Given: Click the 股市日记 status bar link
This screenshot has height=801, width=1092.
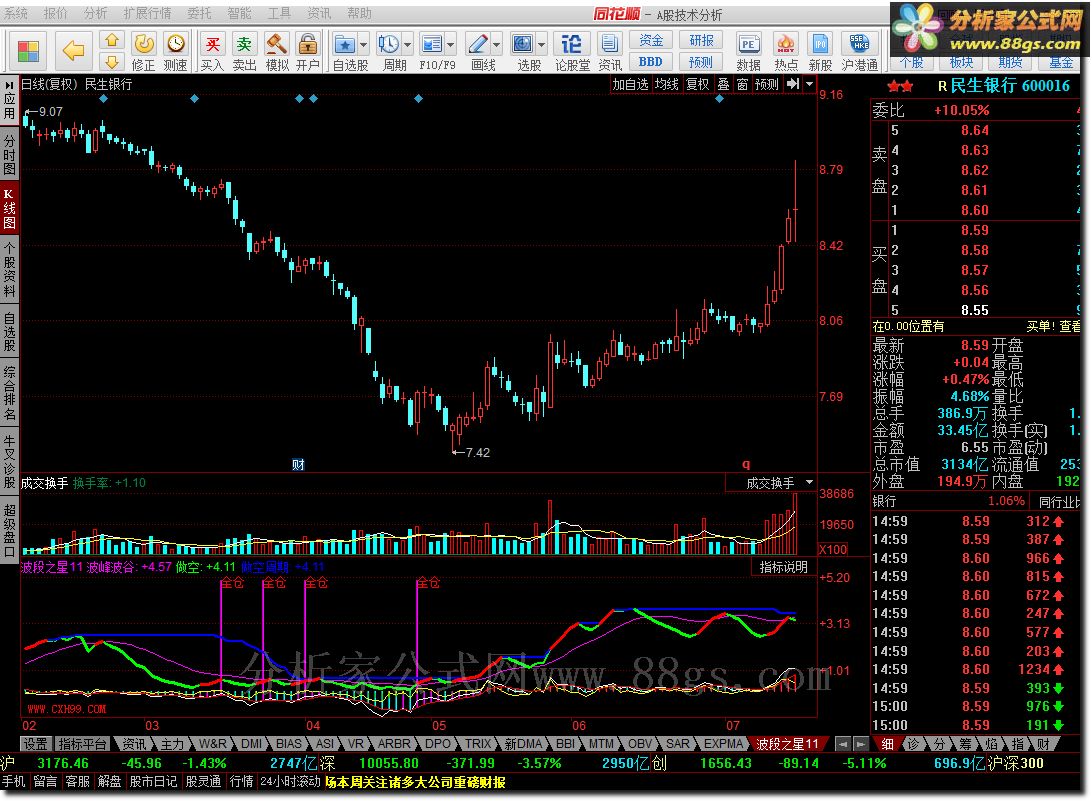Looking at the screenshot, I should click(153, 781).
